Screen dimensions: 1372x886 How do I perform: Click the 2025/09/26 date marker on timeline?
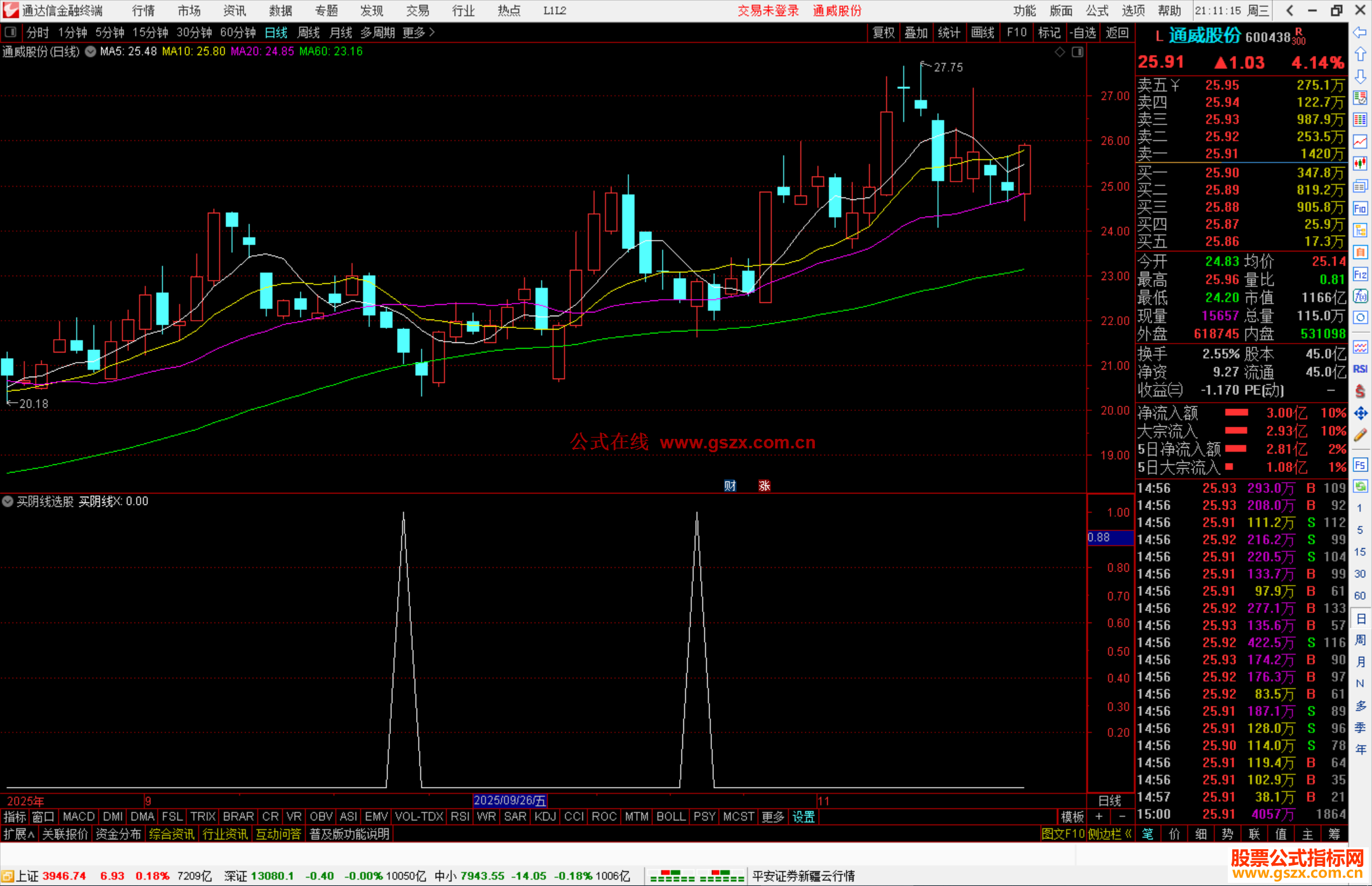coord(509,800)
